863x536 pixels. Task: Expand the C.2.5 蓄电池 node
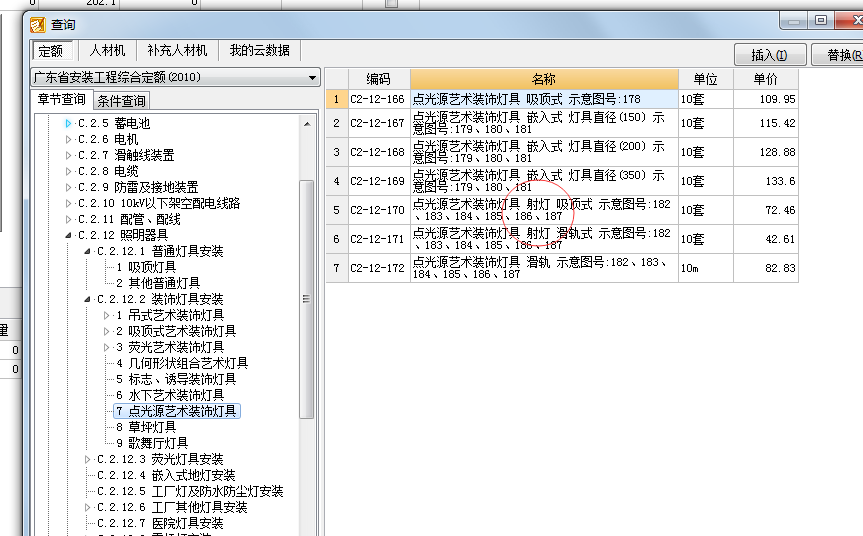pos(68,123)
